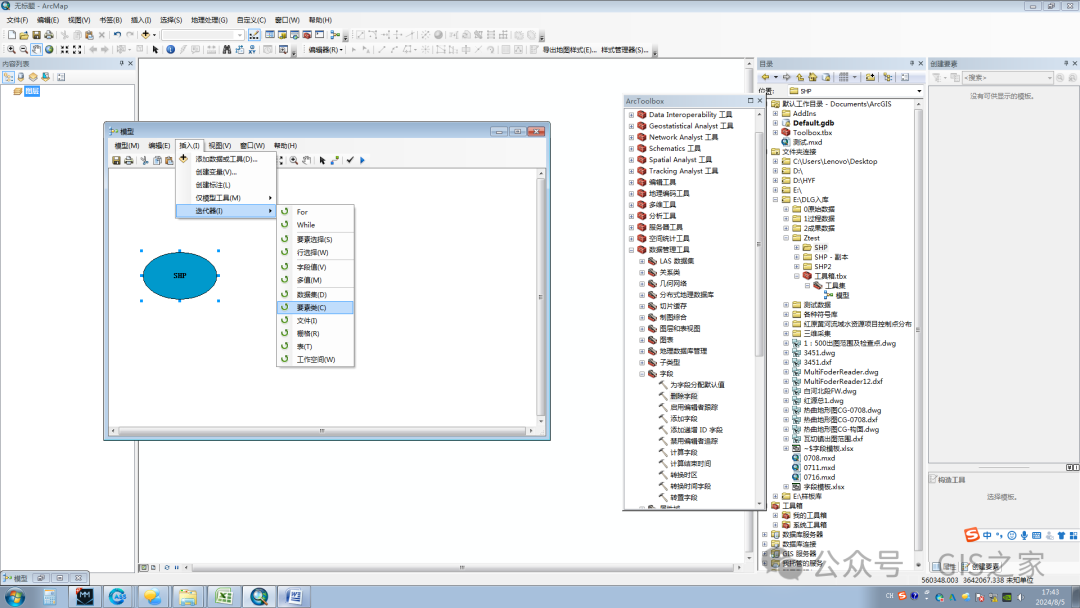
Task: Open the model window 视图(V) menu
Action: [x=220, y=146]
